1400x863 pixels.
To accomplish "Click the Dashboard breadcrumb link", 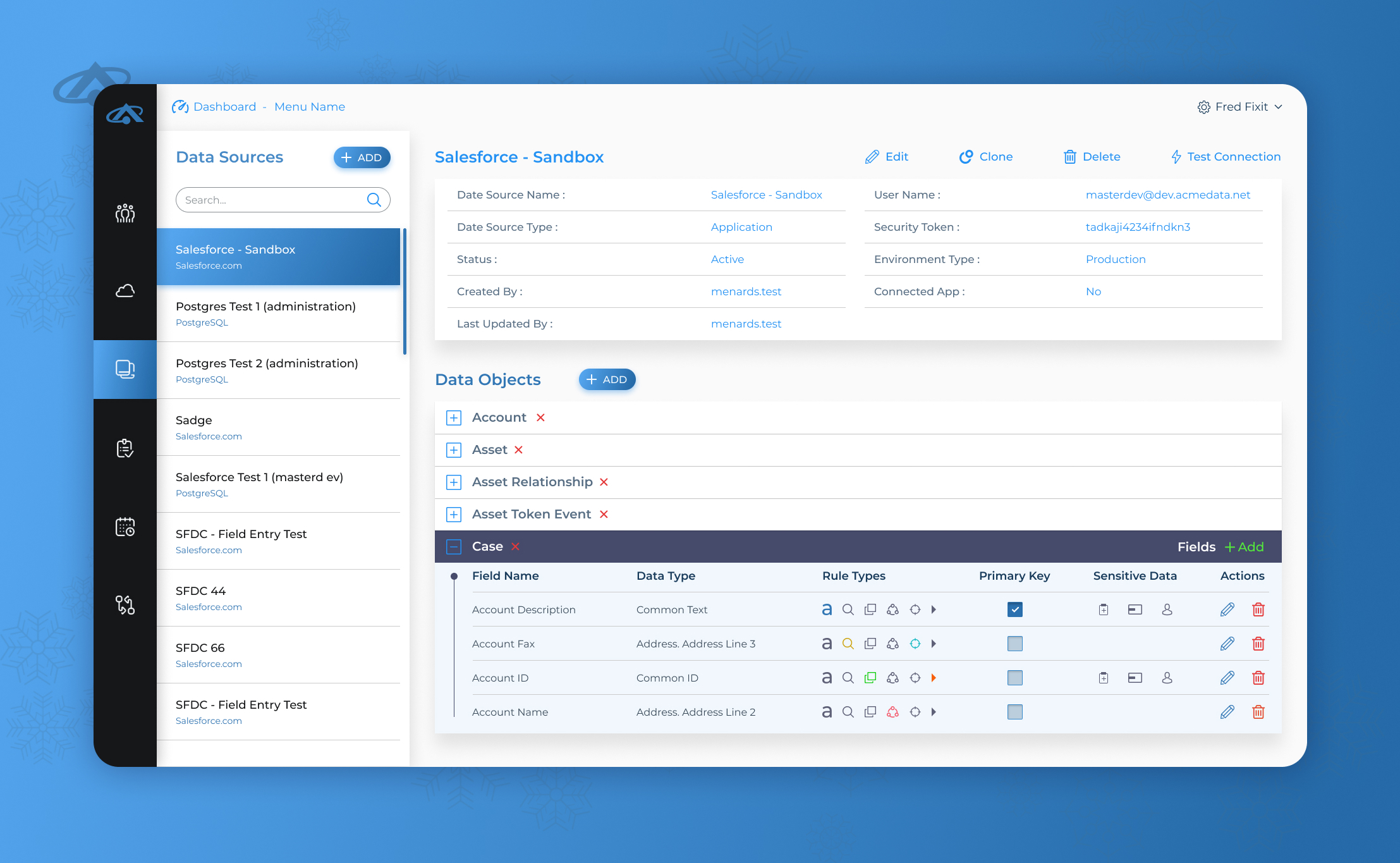I will tap(224, 107).
